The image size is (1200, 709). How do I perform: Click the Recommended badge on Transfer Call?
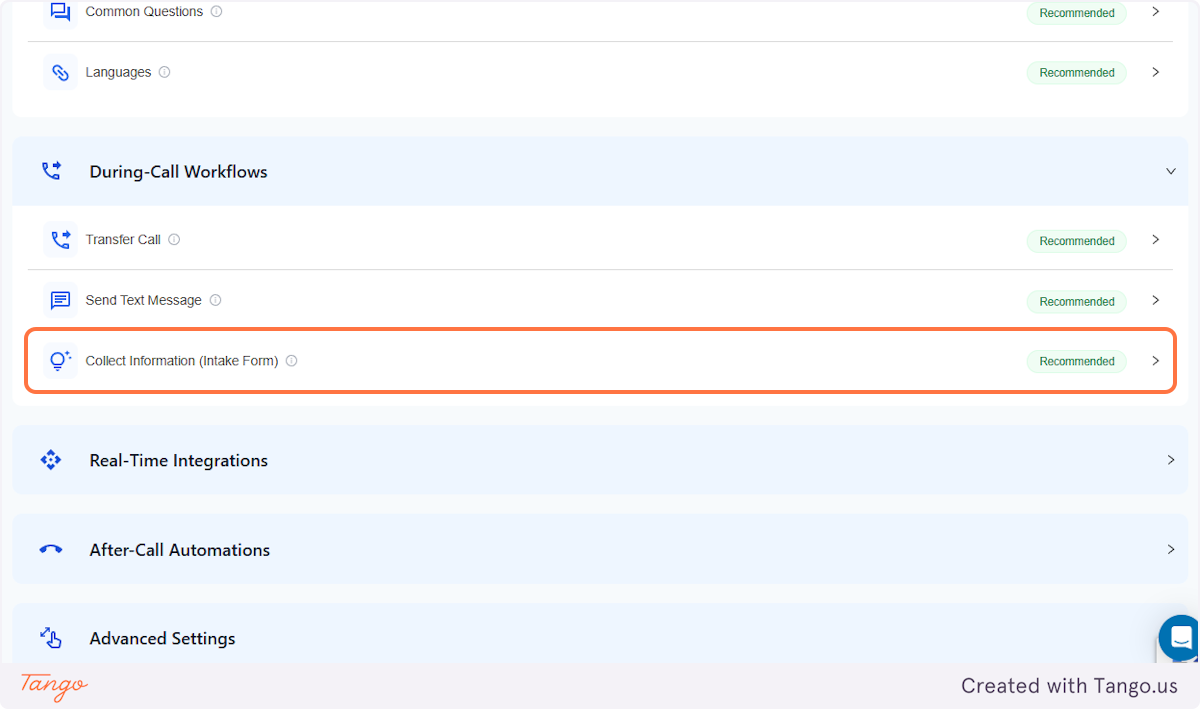tap(1076, 240)
